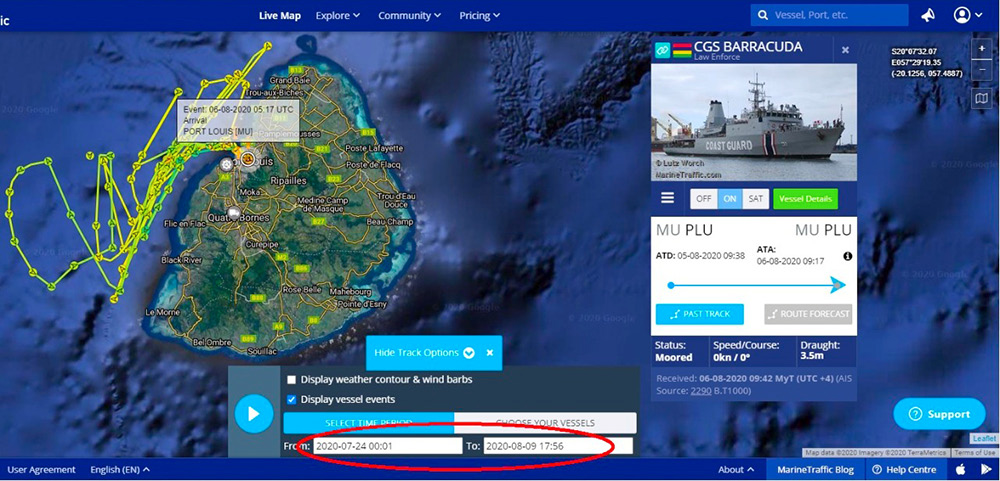The width and height of the screenshot is (1000, 481).
Task: Click the map zoom in plus button
Action: coord(982,49)
